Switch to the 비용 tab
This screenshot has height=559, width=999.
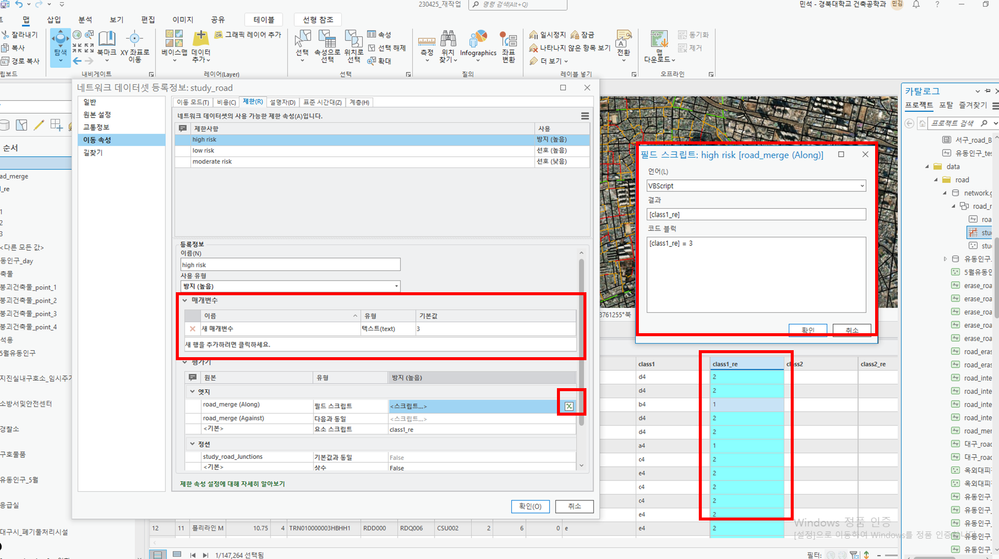(226, 102)
